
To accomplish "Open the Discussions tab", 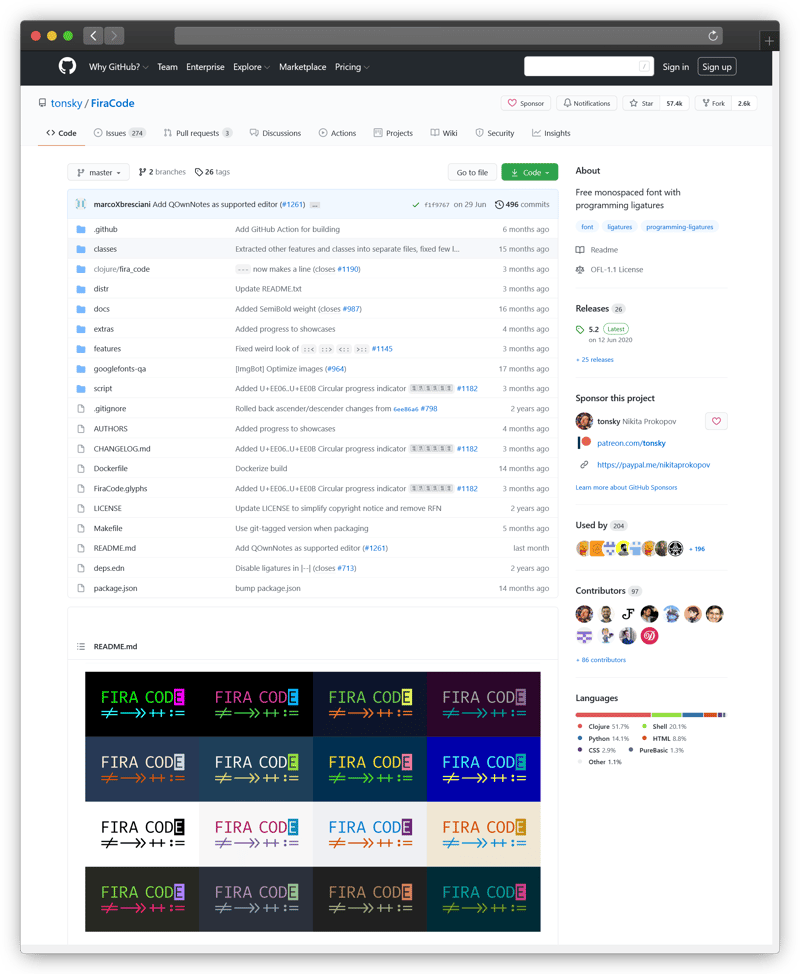I will (x=275, y=133).
